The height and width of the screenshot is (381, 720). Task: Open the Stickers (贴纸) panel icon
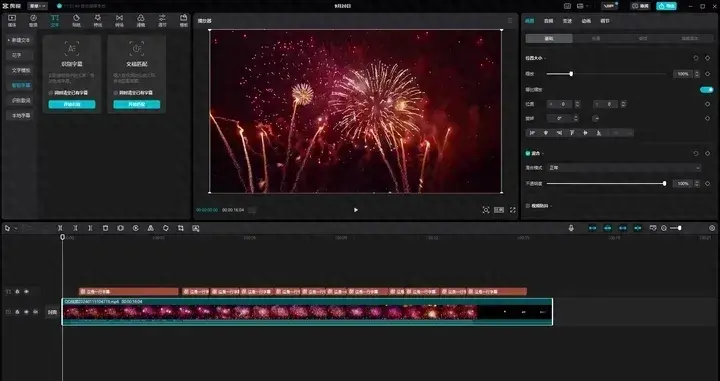pos(76,20)
